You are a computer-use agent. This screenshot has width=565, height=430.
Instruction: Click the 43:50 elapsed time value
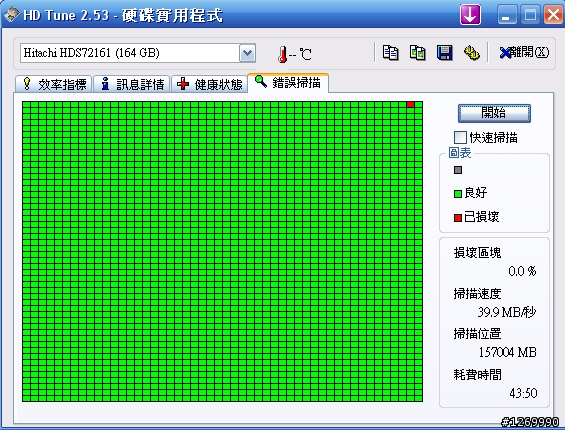[523, 393]
